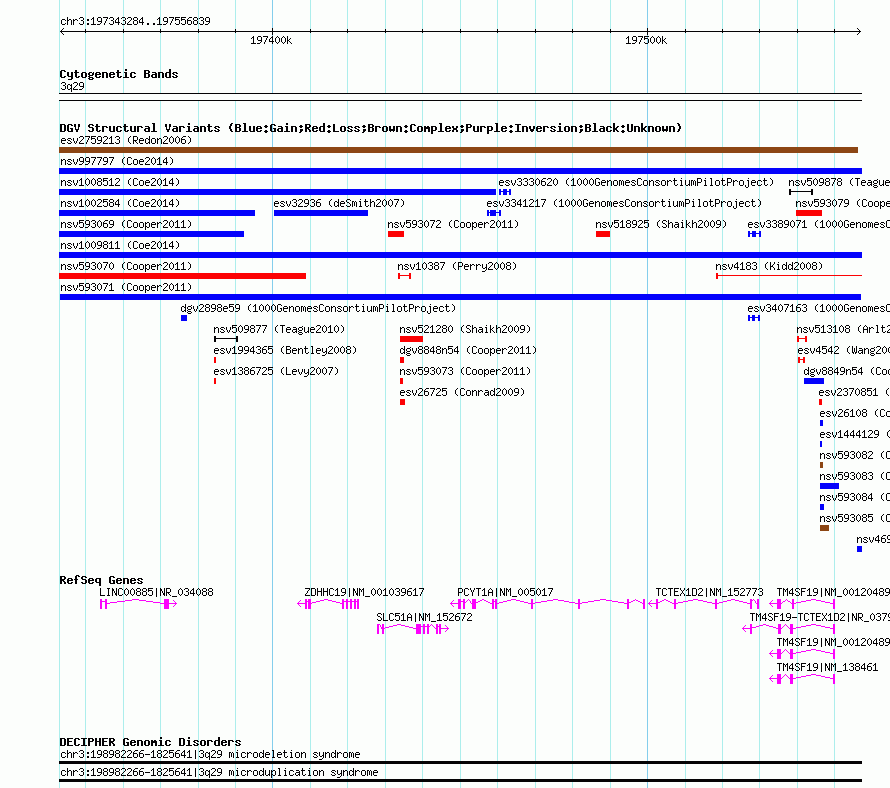This screenshot has width=890, height=788.
Task: Open nsv1009811 (Coe2014) variant label
Action: (x=120, y=245)
